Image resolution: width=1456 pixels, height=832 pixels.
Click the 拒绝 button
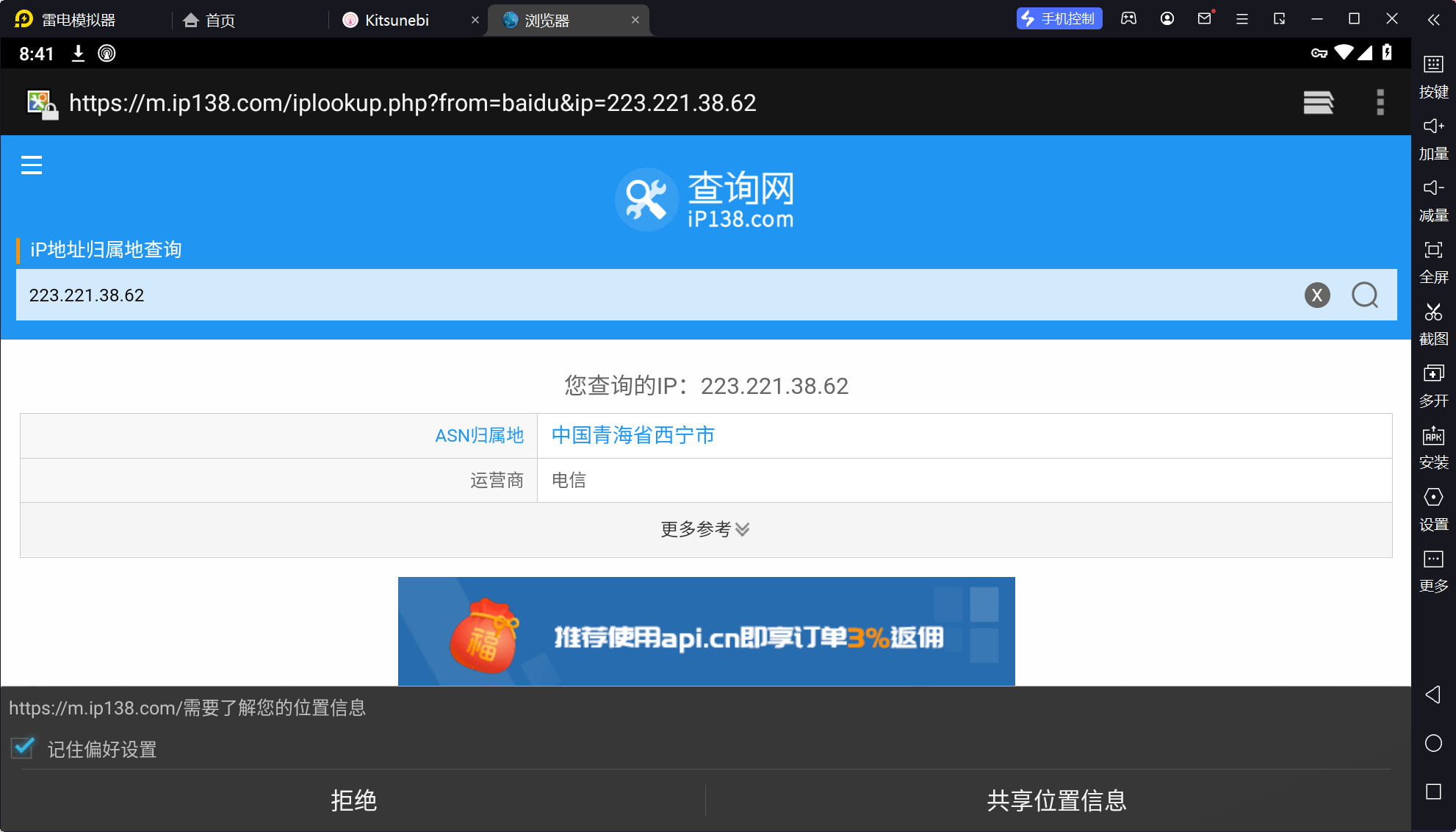pos(353,800)
